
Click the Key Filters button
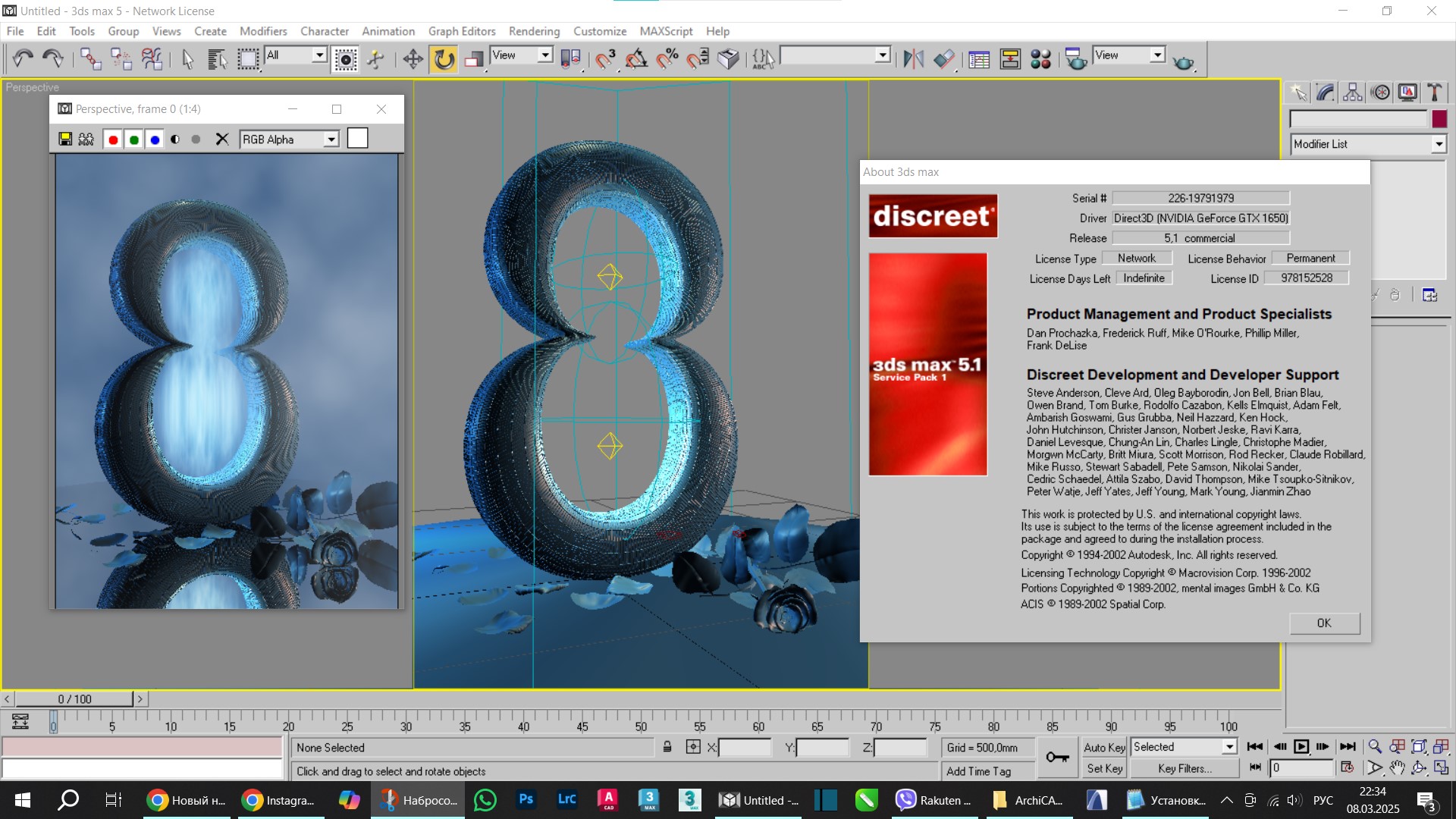(1184, 768)
